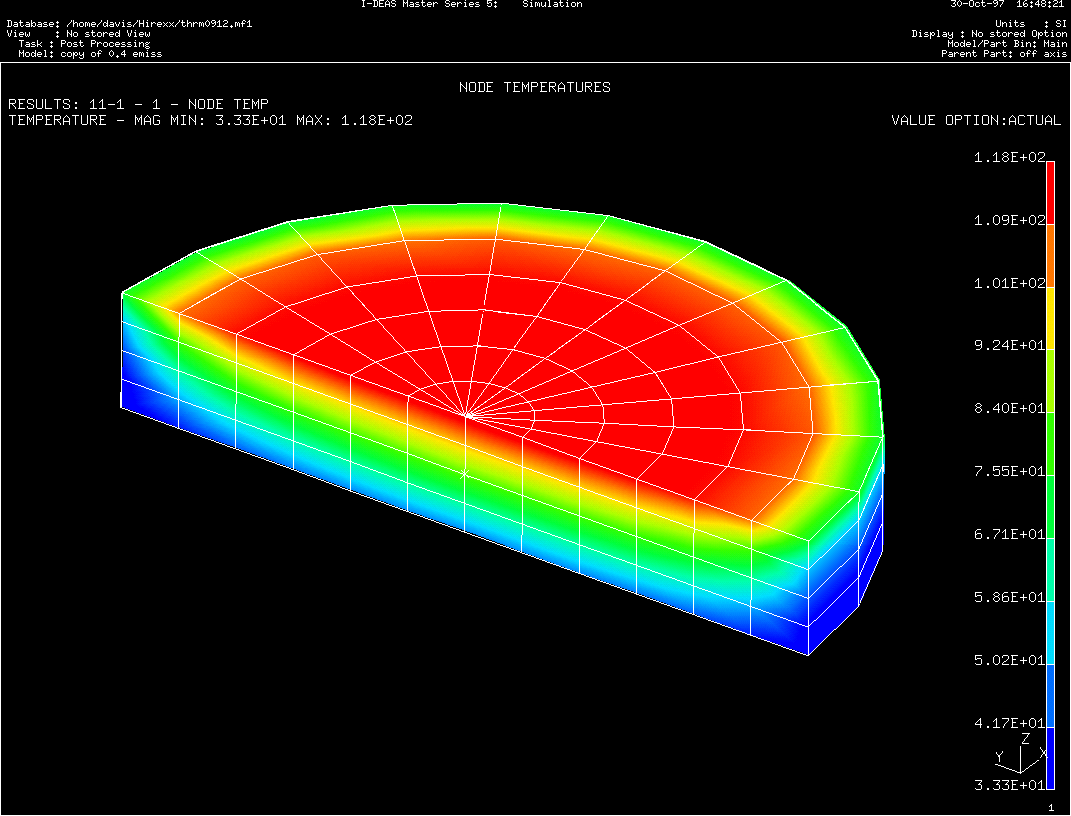The image size is (1071, 816).
Task: Click the TEMPERATURE MAG MIN/MAX text line
Action: pyautogui.click(x=210, y=120)
